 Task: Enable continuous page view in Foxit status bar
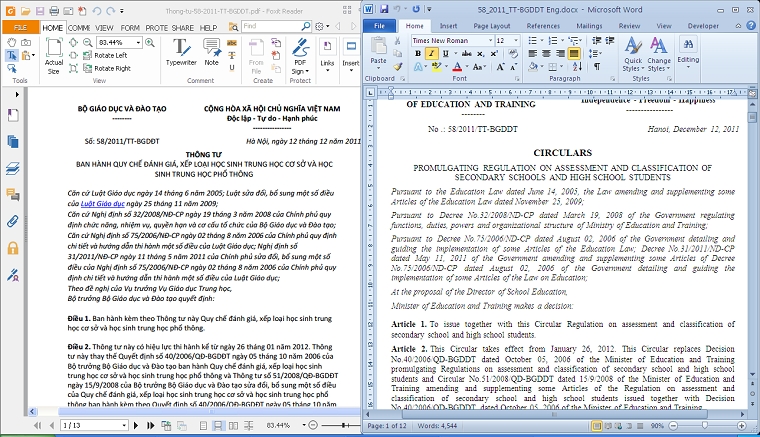pos(218,425)
